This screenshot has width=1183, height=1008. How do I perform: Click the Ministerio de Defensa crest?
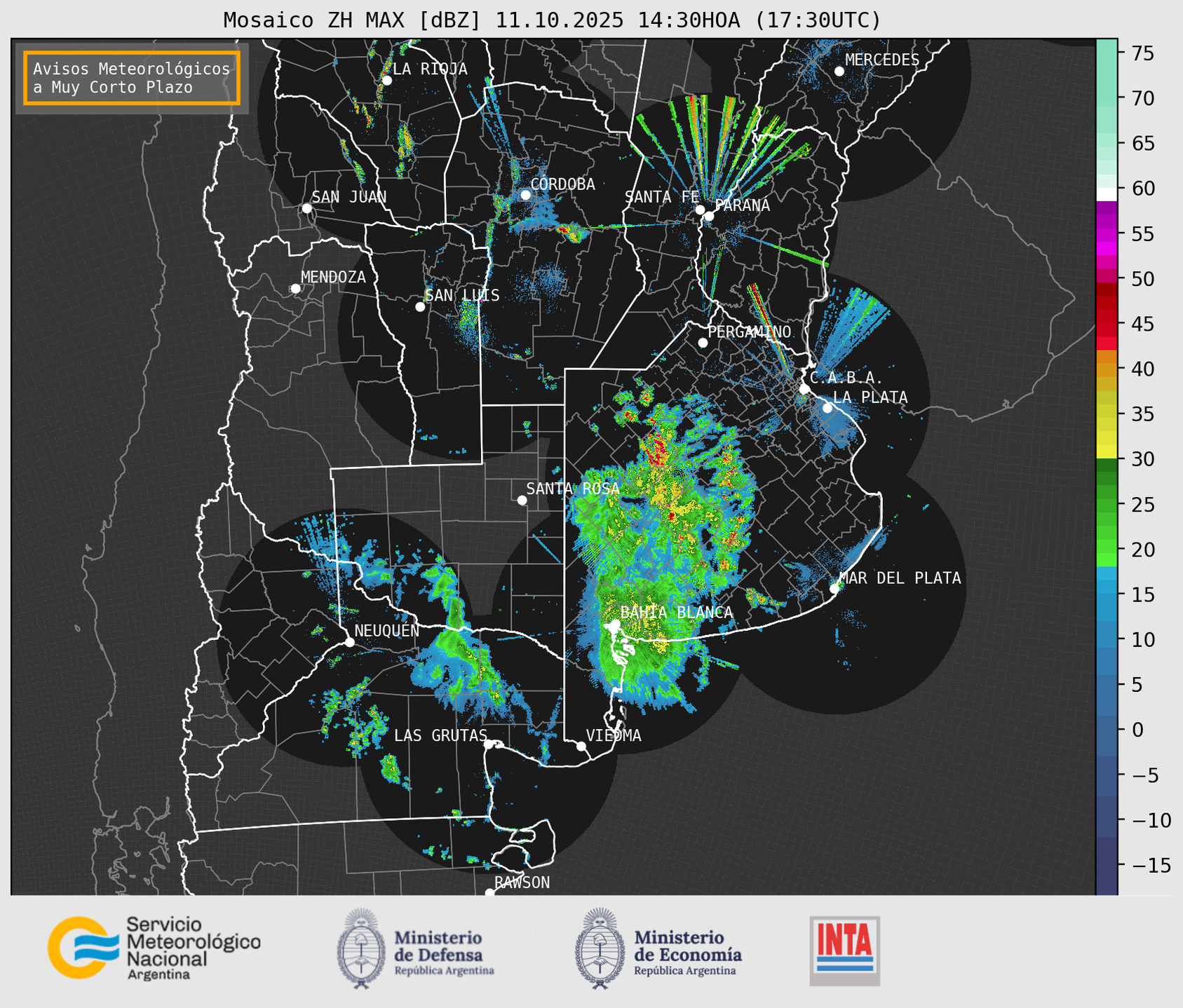(x=361, y=948)
